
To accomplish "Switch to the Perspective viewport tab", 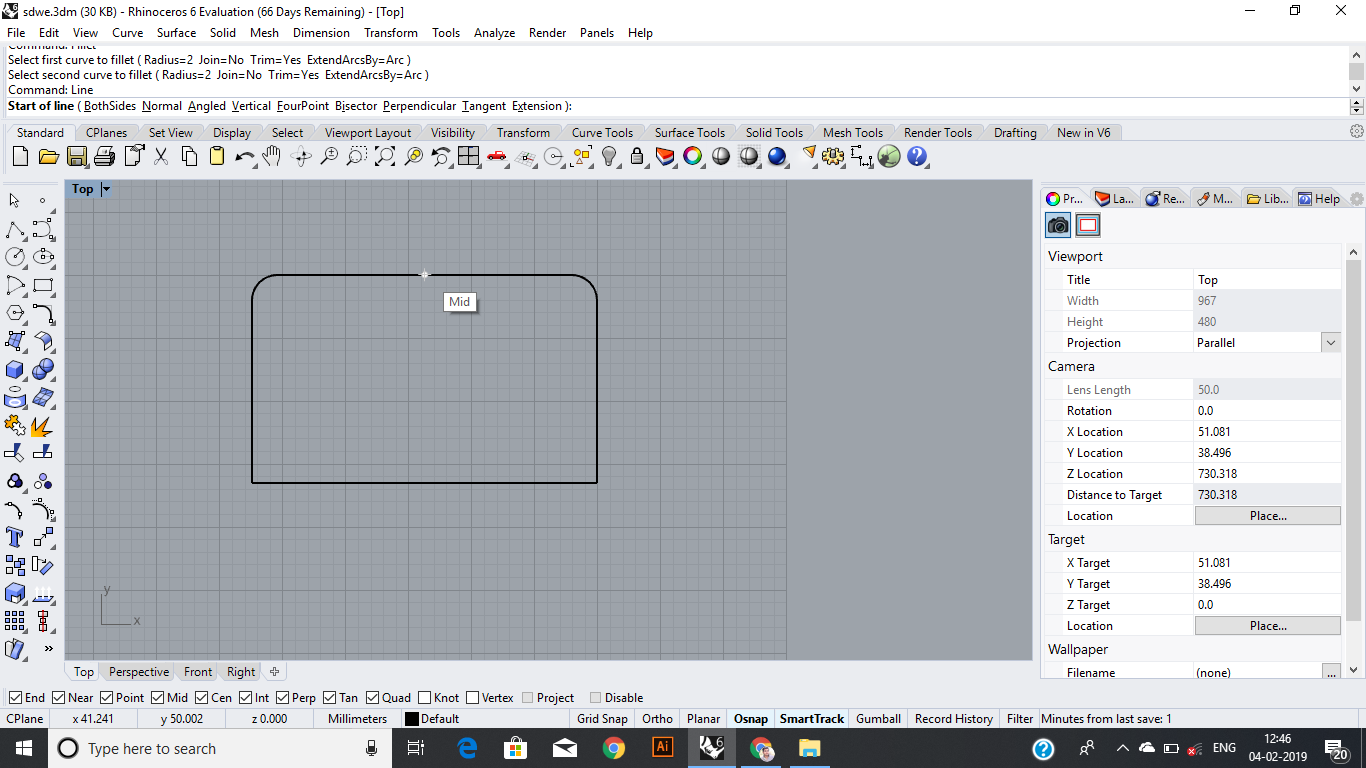I will (x=139, y=672).
